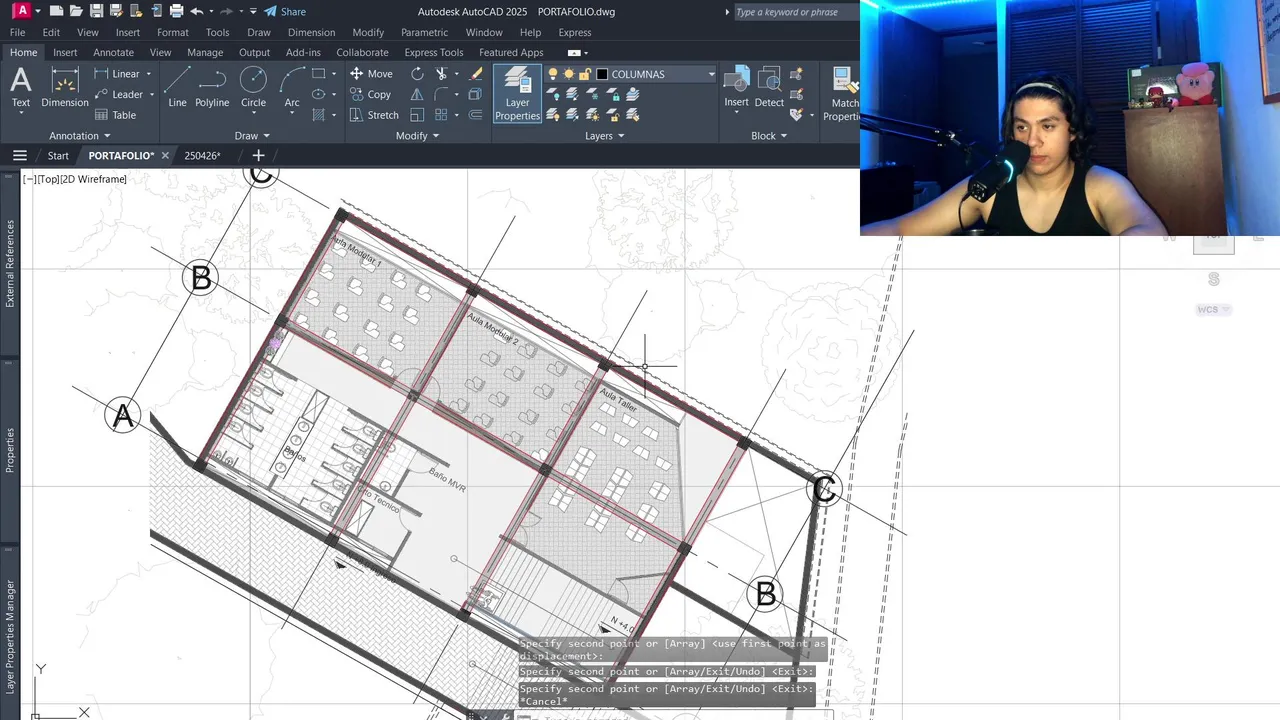Activate the Circle tool
The height and width of the screenshot is (720, 1280).
coord(253,87)
